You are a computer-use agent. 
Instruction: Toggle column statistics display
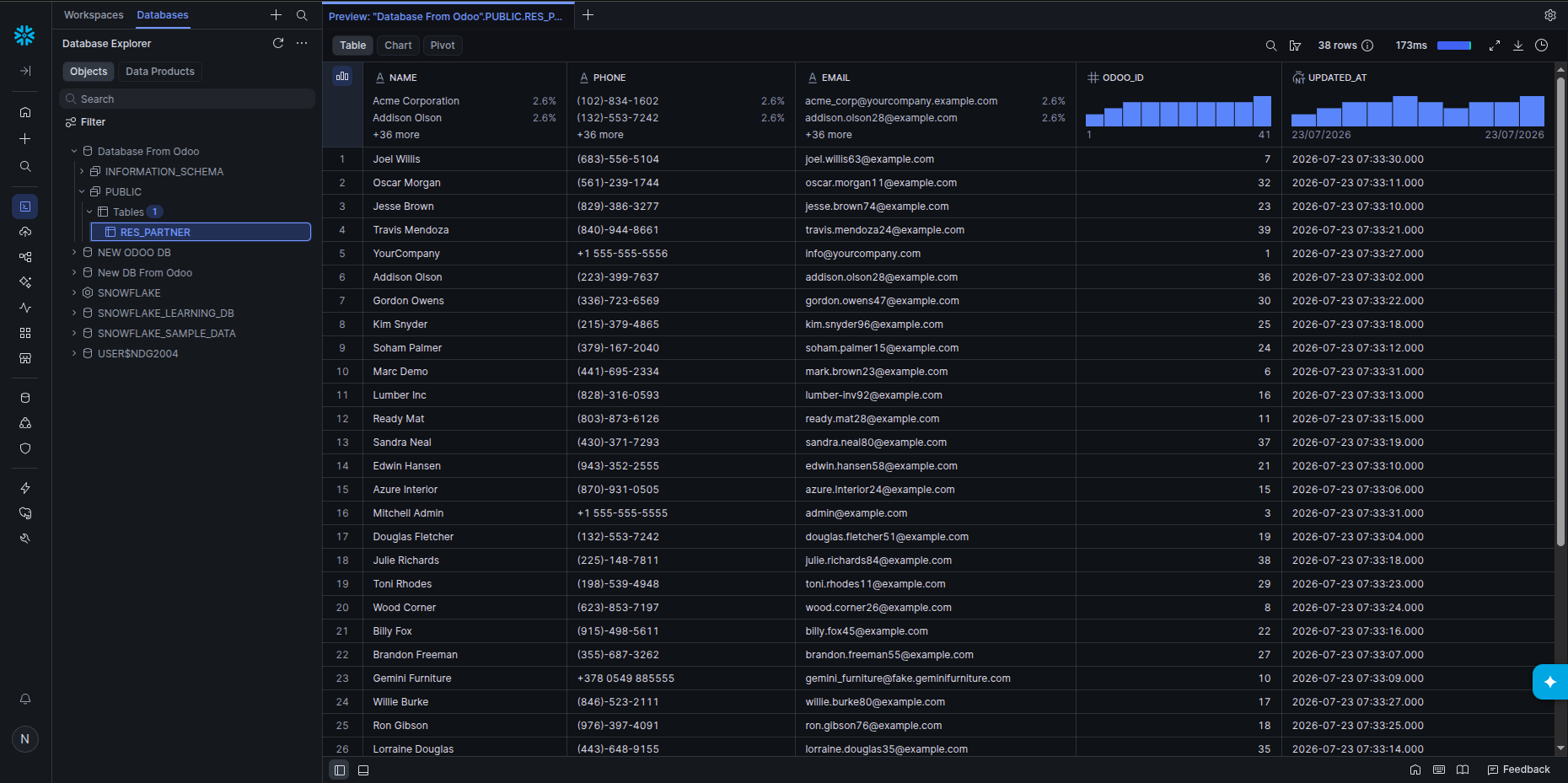coord(342,76)
